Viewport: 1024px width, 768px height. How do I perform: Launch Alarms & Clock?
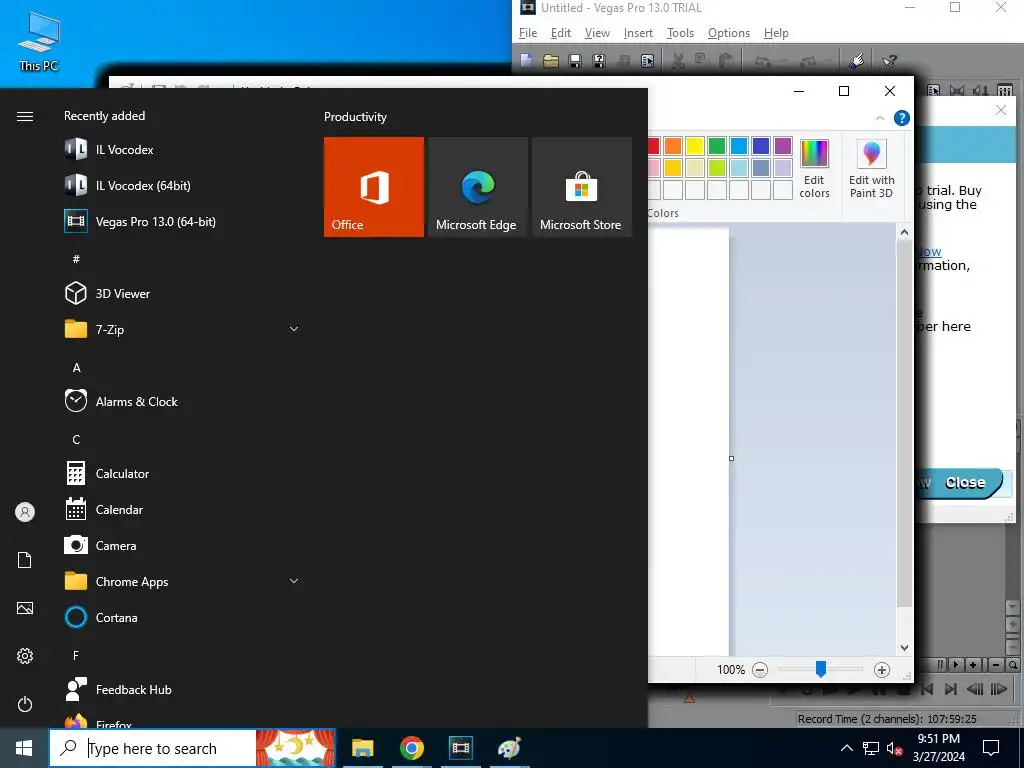(x=182, y=401)
